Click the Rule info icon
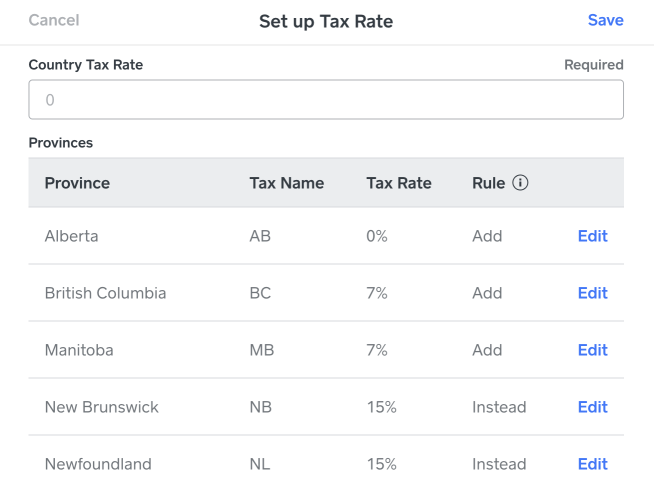The image size is (654, 483). click(520, 184)
